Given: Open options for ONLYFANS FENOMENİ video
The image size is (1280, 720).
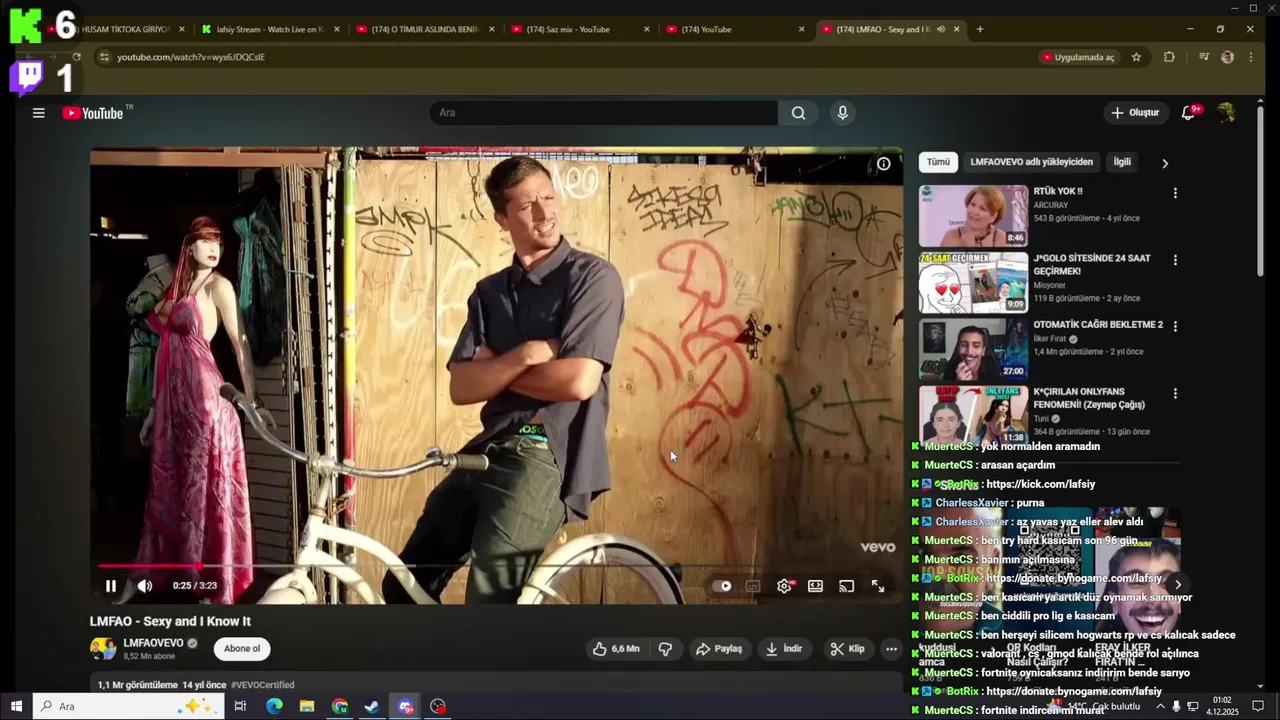Looking at the screenshot, I should (1175, 394).
